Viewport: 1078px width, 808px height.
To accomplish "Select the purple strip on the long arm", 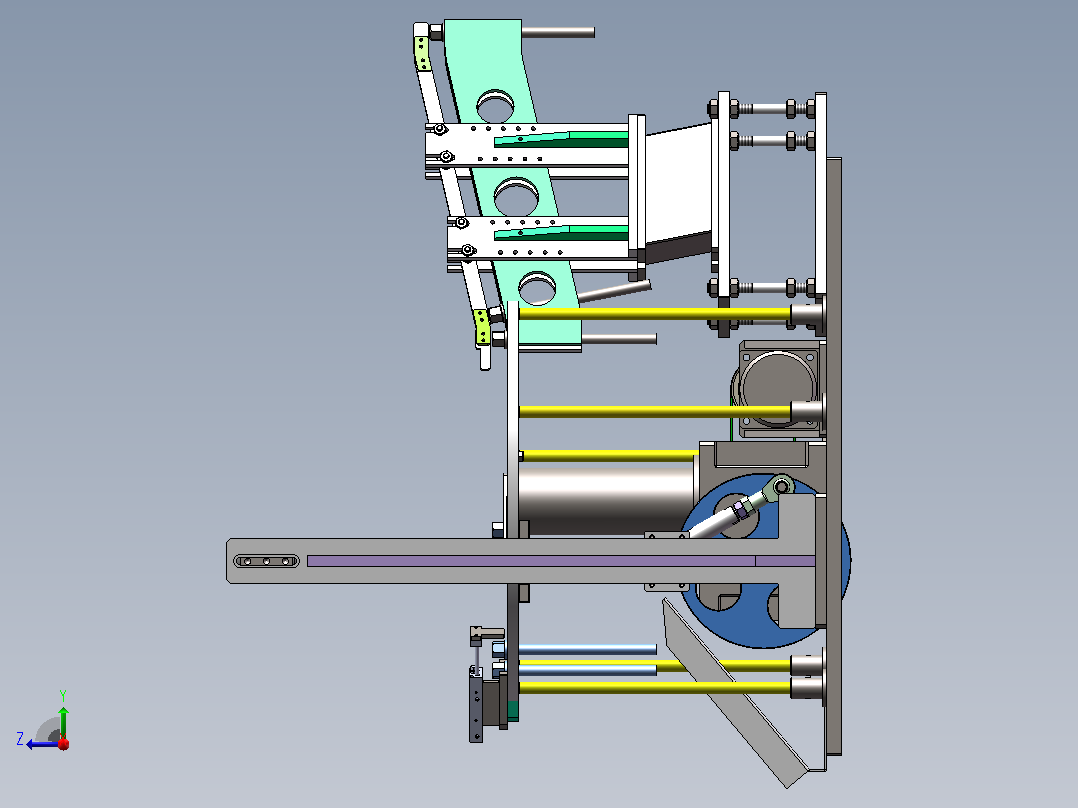I will 561,561.
